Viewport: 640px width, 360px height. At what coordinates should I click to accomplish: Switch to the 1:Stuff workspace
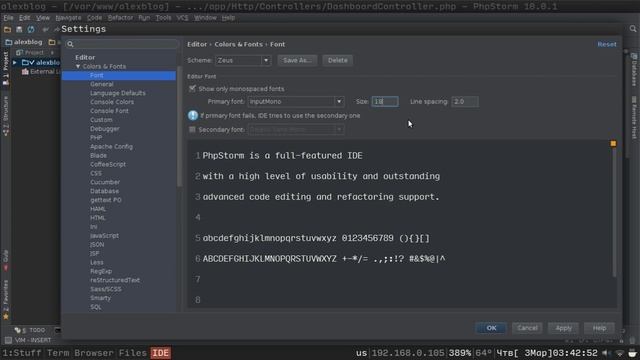22,353
